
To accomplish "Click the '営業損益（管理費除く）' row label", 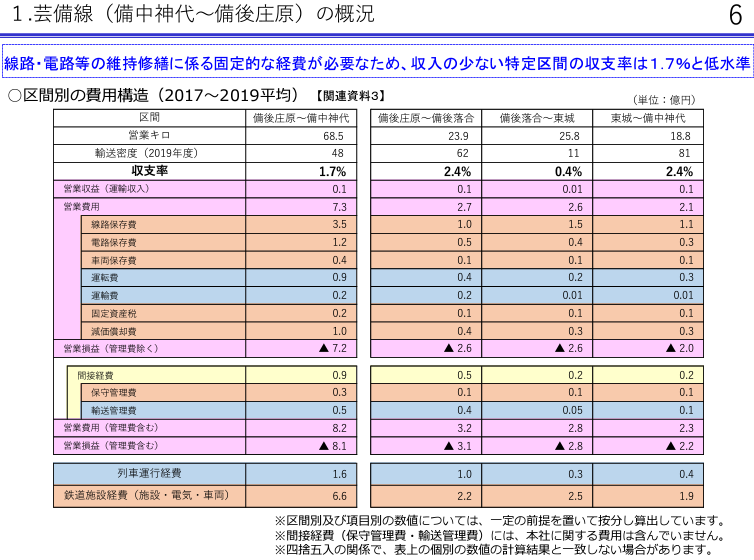I will coord(111,348).
